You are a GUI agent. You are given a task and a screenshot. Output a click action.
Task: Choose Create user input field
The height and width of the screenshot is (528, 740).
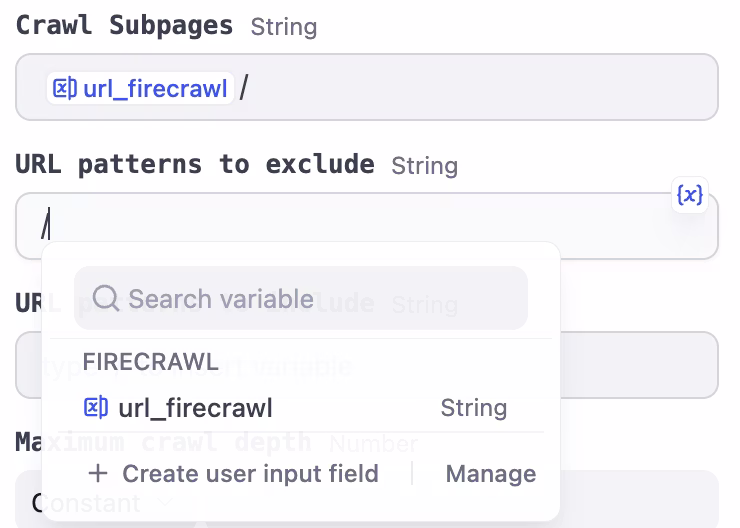[x=250, y=473]
